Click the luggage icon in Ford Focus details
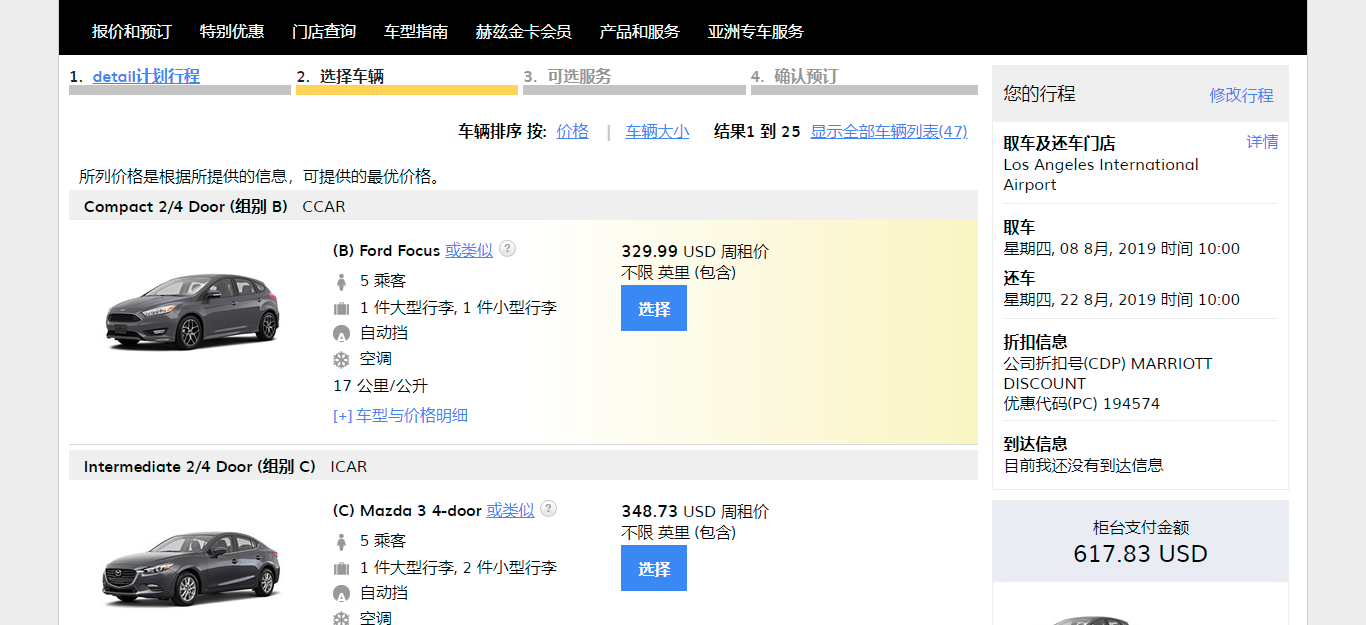This screenshot has width=1366, height=625. [x=341, y=308]
